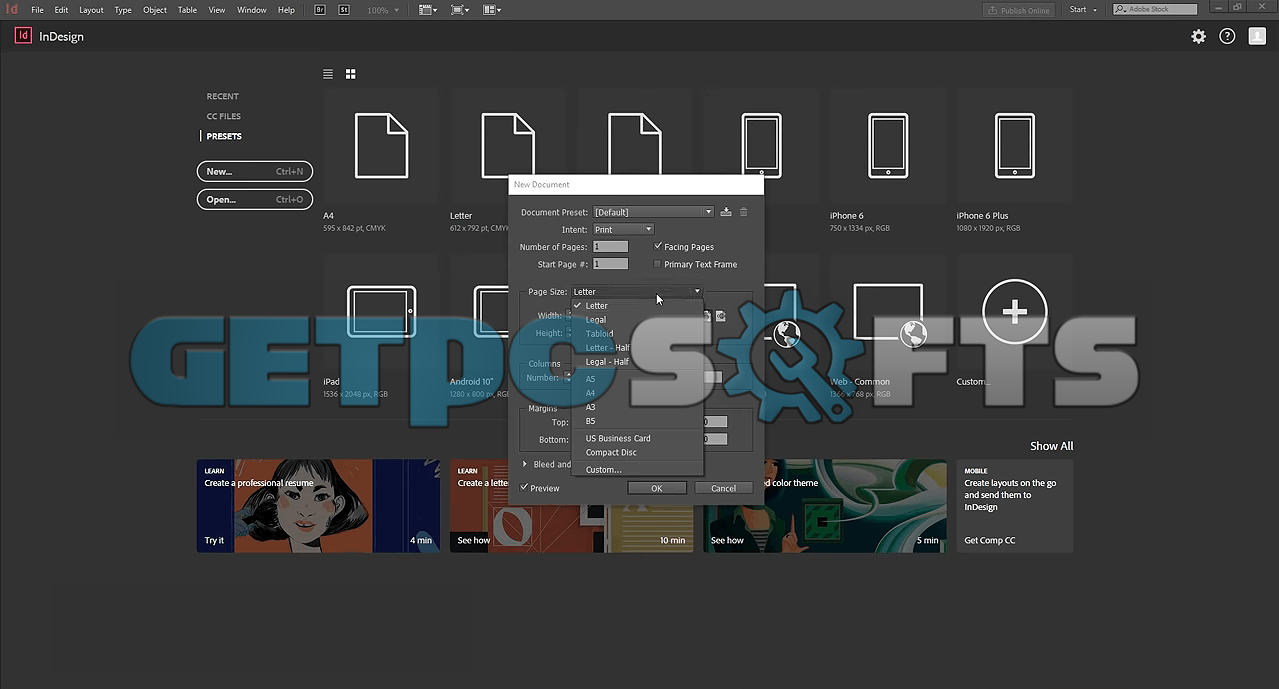Toggle the Facing Pages checkbox

point(658,246)
